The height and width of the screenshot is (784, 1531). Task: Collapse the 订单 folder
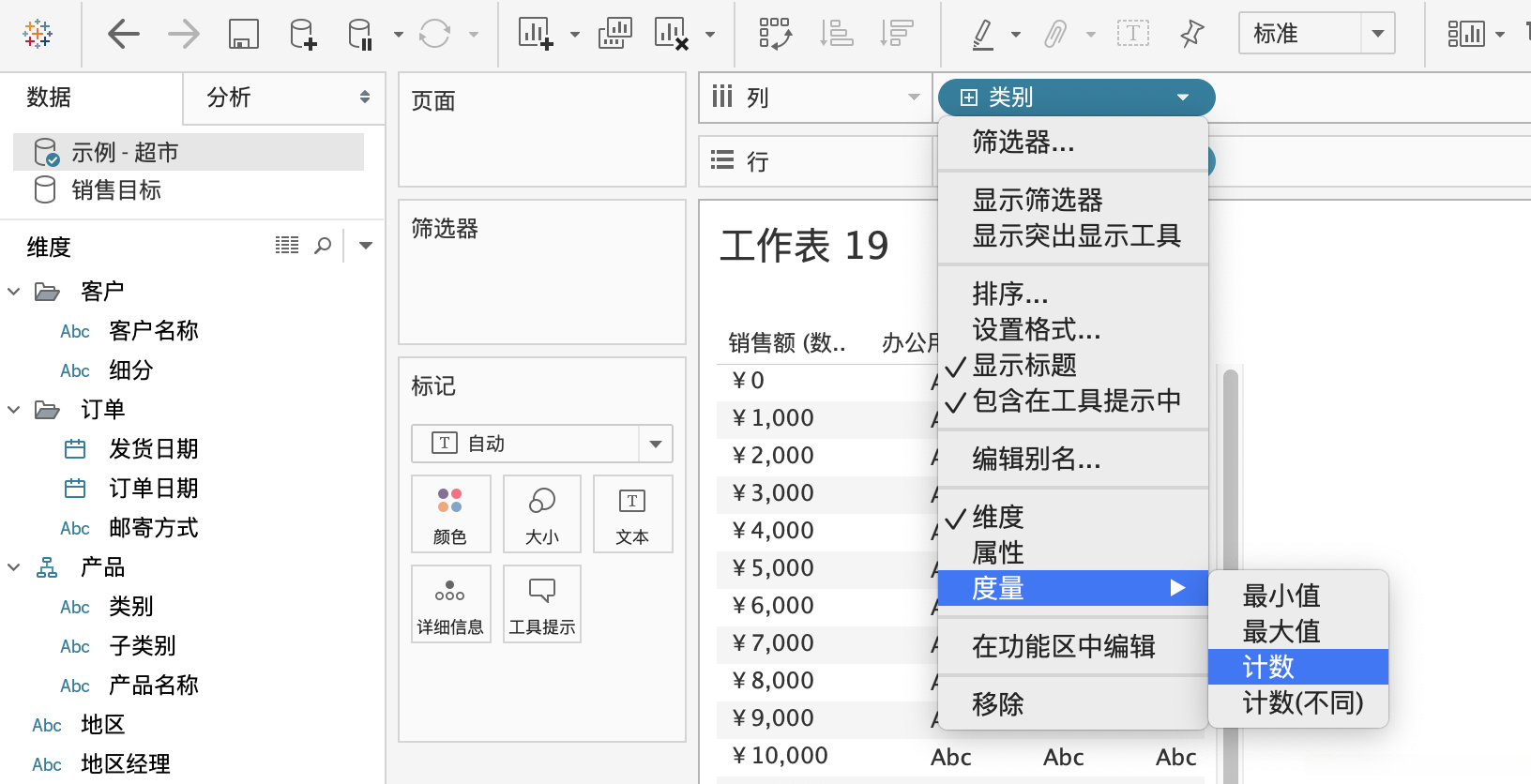(x=14, y=410)
